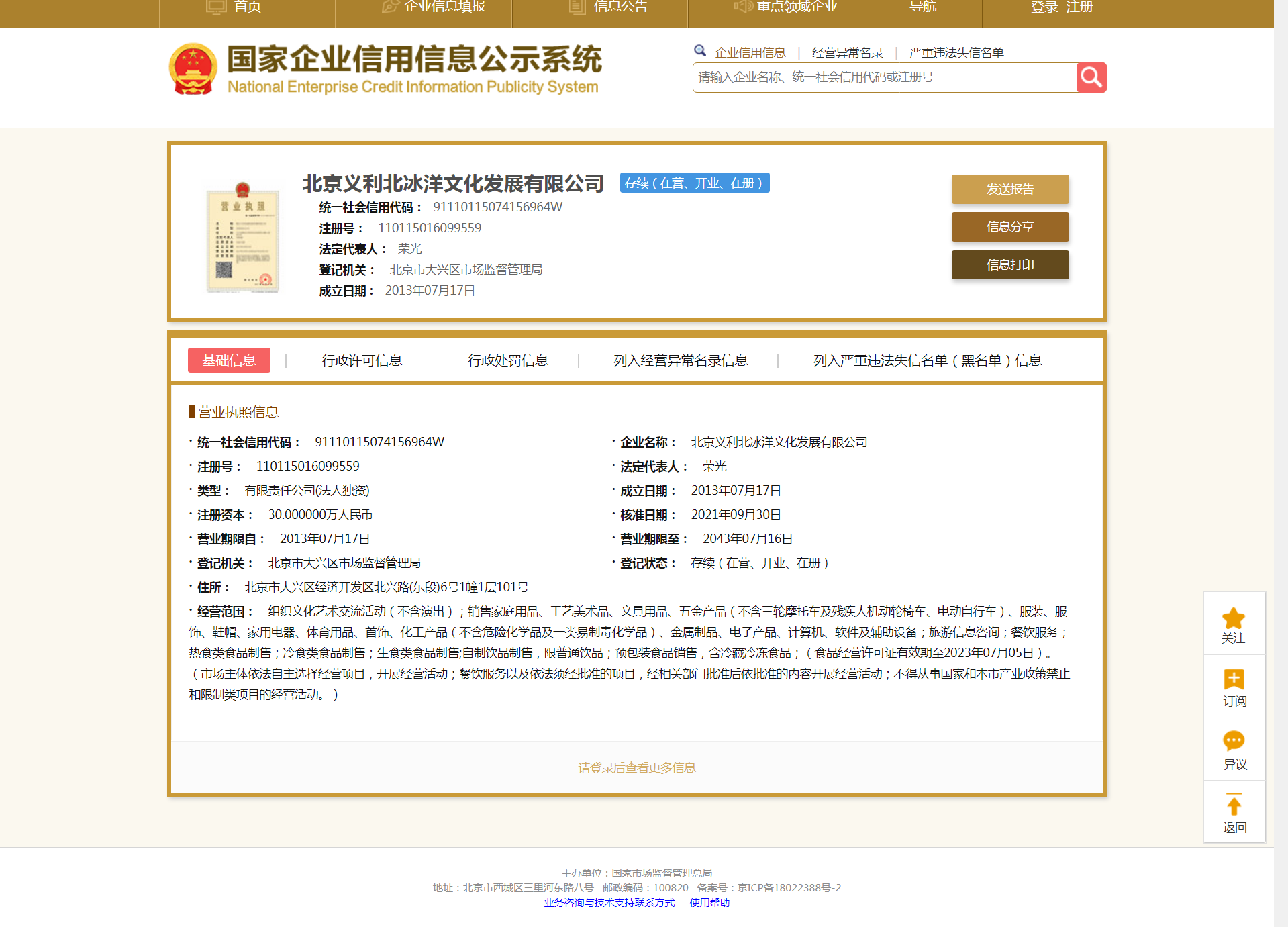This screenshot has height=927, width=1288.
Task: Click the small magnifier beside 企业信用信息
Action: (700, 51)
